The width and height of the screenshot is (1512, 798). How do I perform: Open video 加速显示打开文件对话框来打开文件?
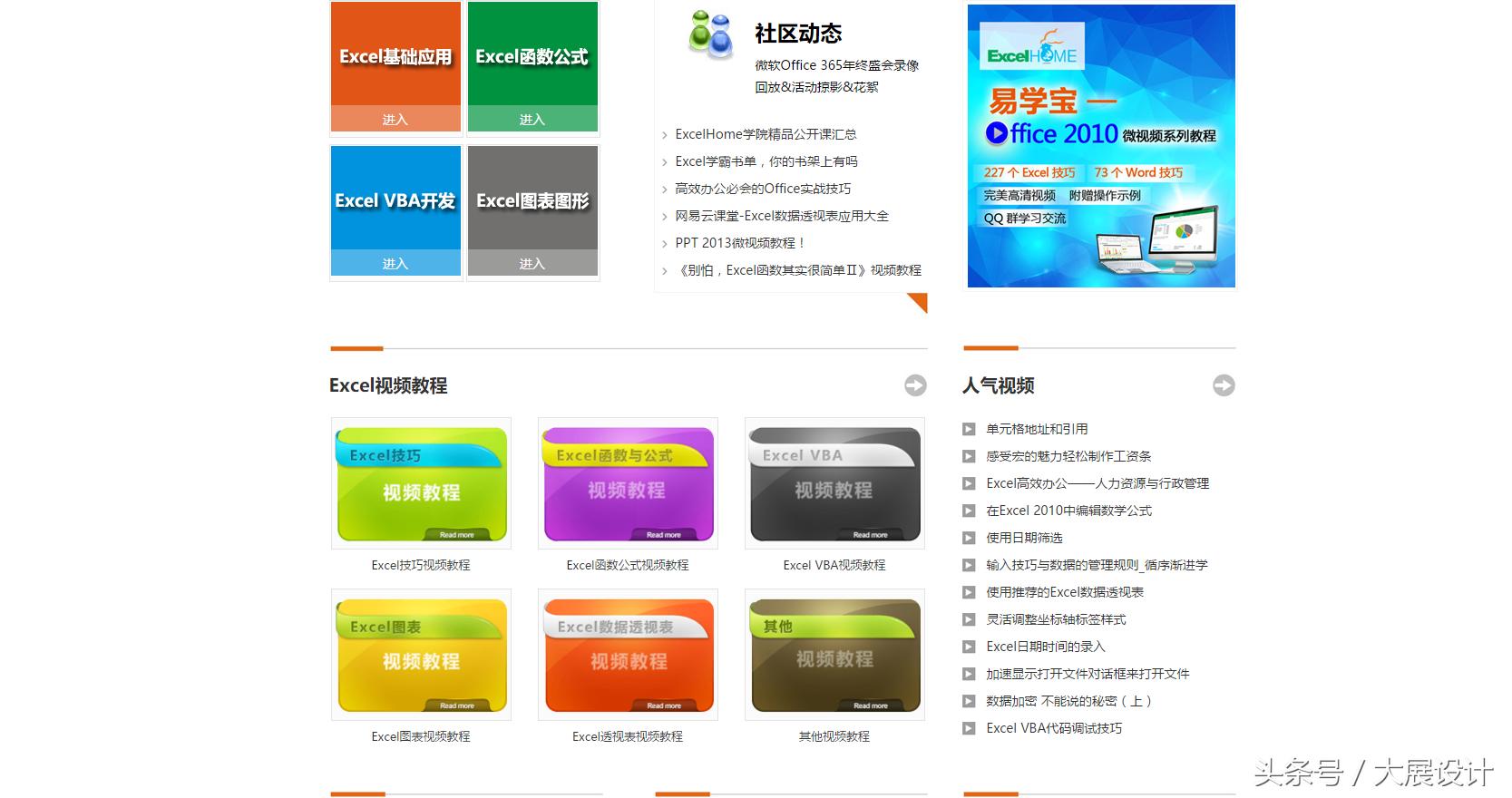(x=1088, y=674)
